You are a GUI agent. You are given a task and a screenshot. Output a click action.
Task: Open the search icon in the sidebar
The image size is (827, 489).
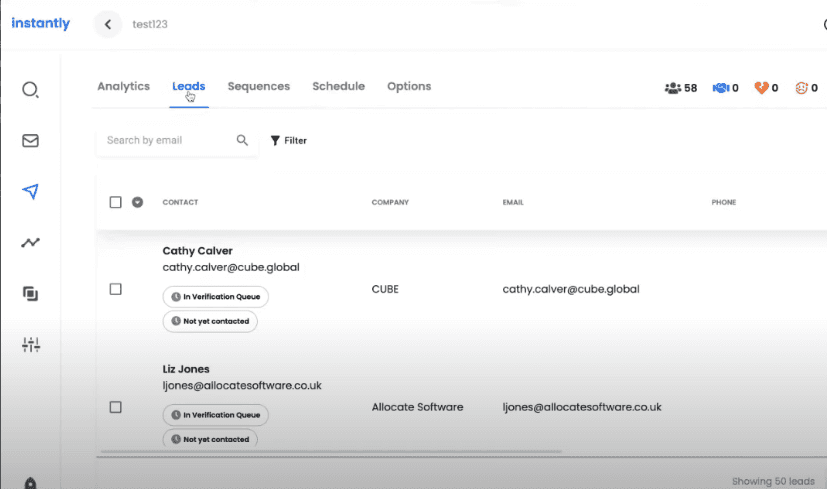tap(30, 90)
